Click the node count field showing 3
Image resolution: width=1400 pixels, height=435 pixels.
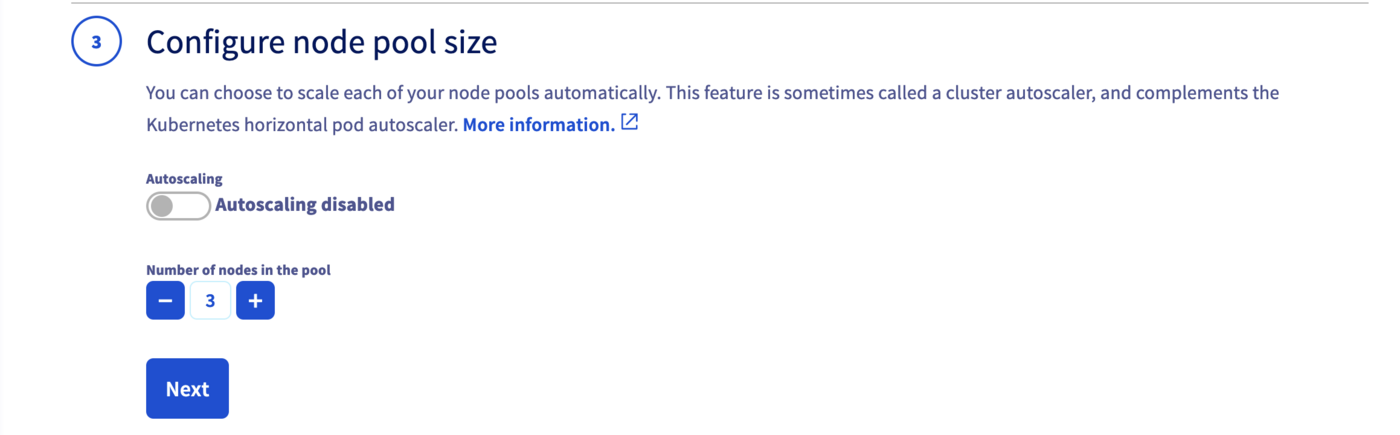coord(210,300)
